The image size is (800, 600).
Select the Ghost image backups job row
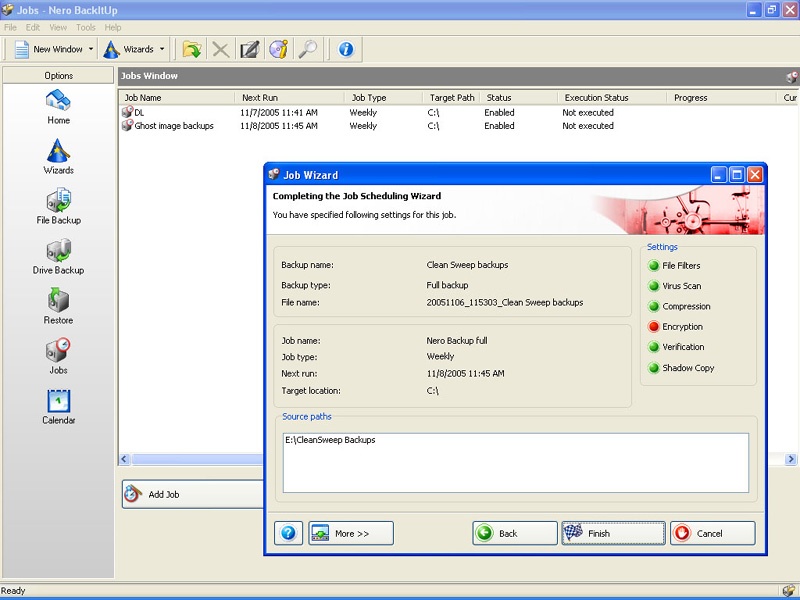(x=174, y=126)
